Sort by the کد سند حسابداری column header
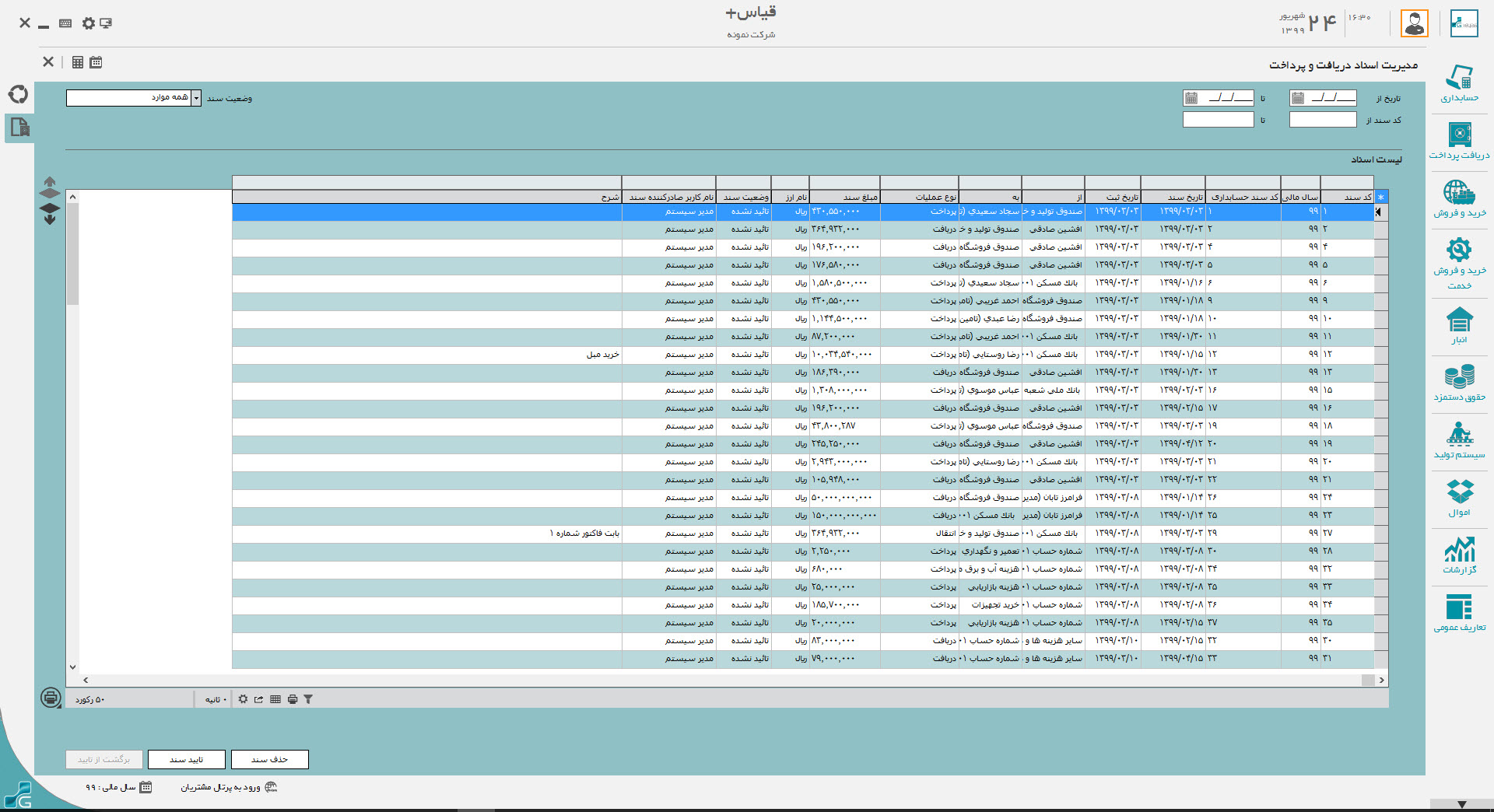 (1243, 197)
